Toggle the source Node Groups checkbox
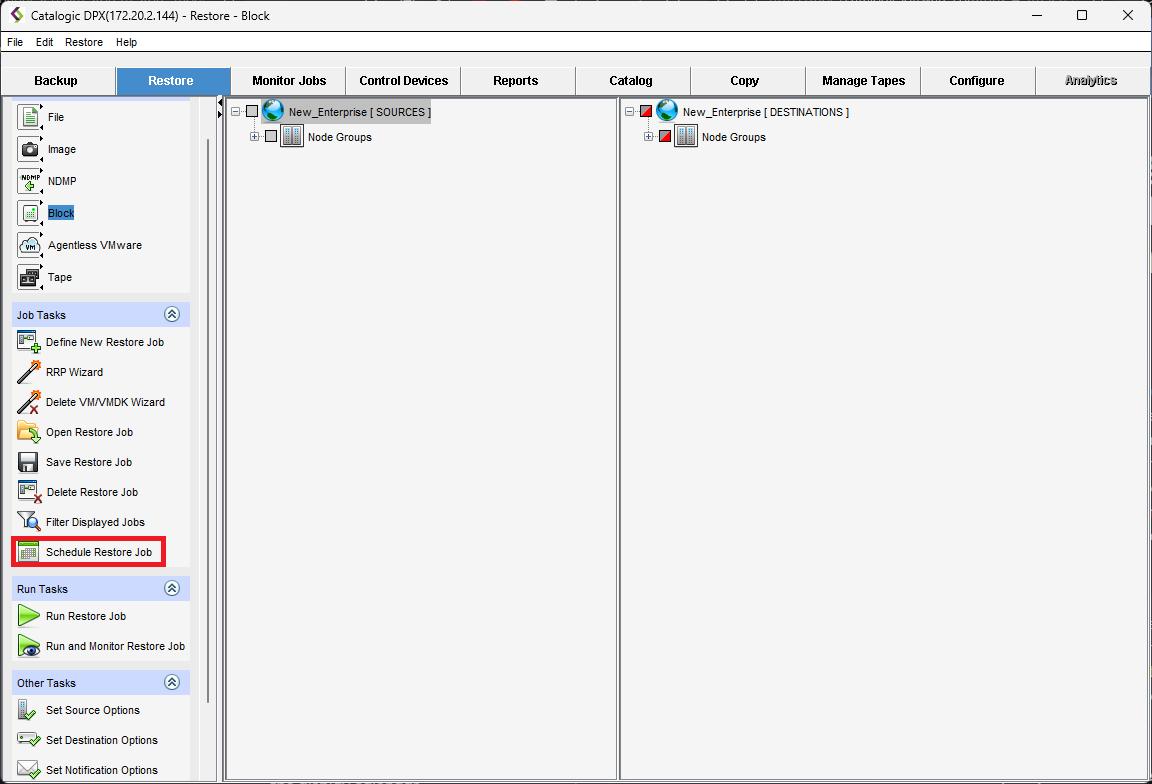Screen dimensions: 1152x784 click(271, 137)
